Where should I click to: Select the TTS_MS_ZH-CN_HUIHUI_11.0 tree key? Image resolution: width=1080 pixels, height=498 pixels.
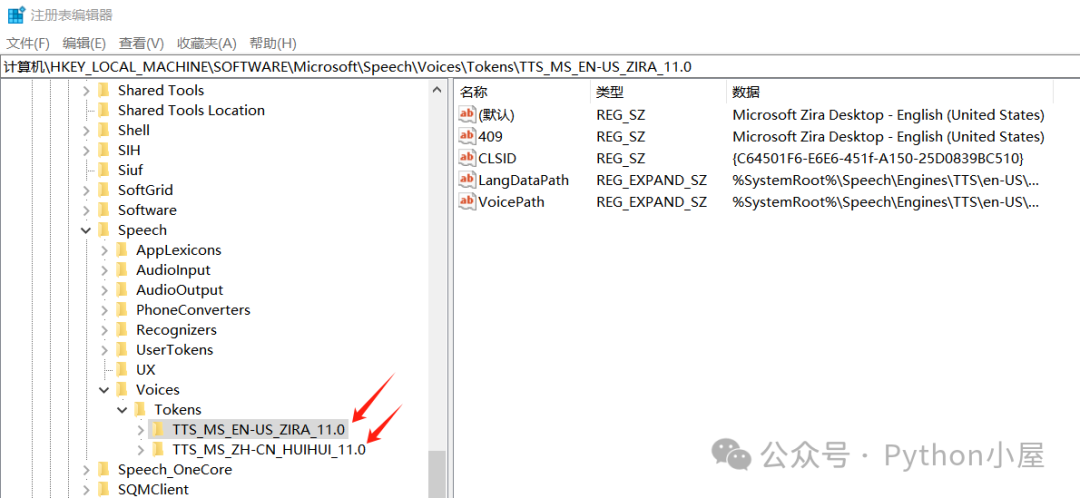(269, 450)
